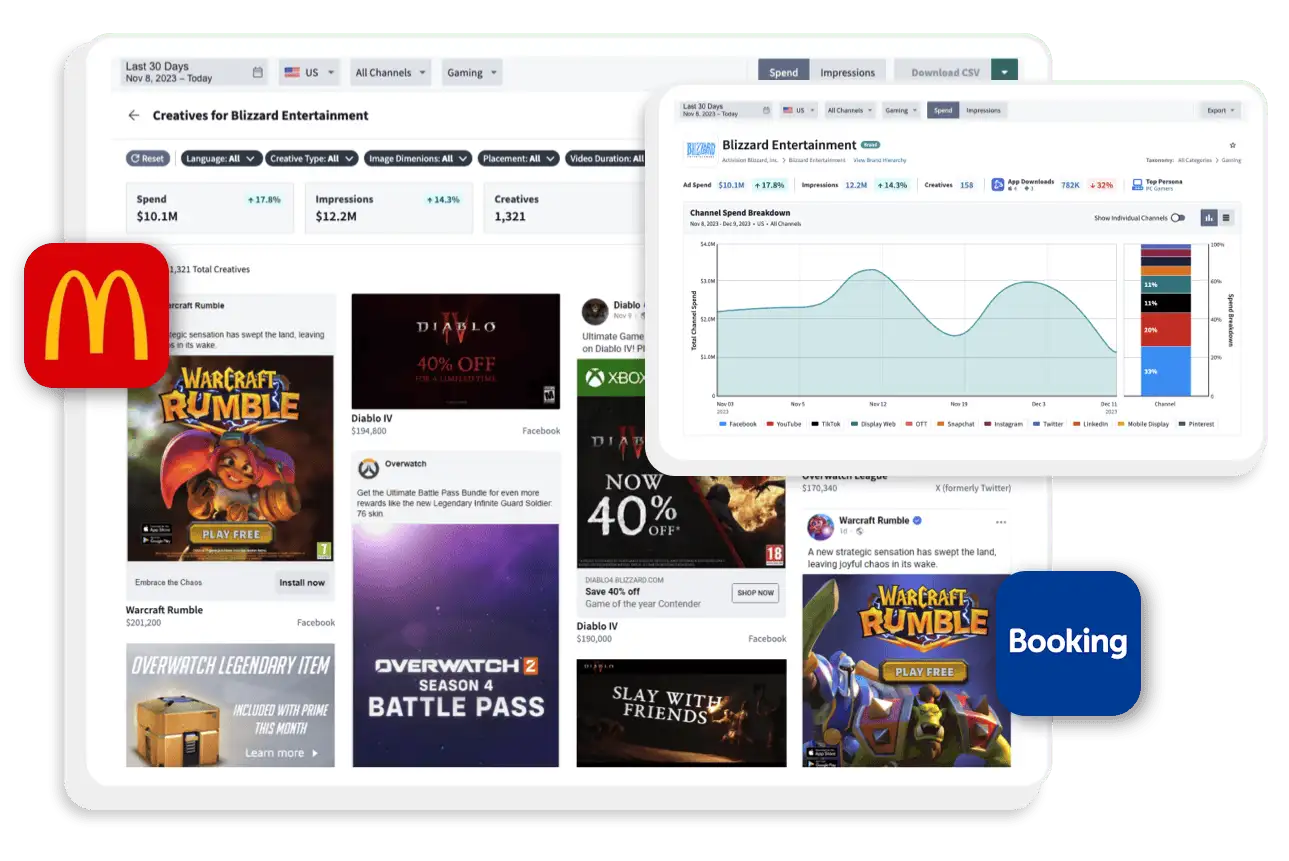
Task: Open calendar icon in the brand window date picker
Action: [767, 110]
